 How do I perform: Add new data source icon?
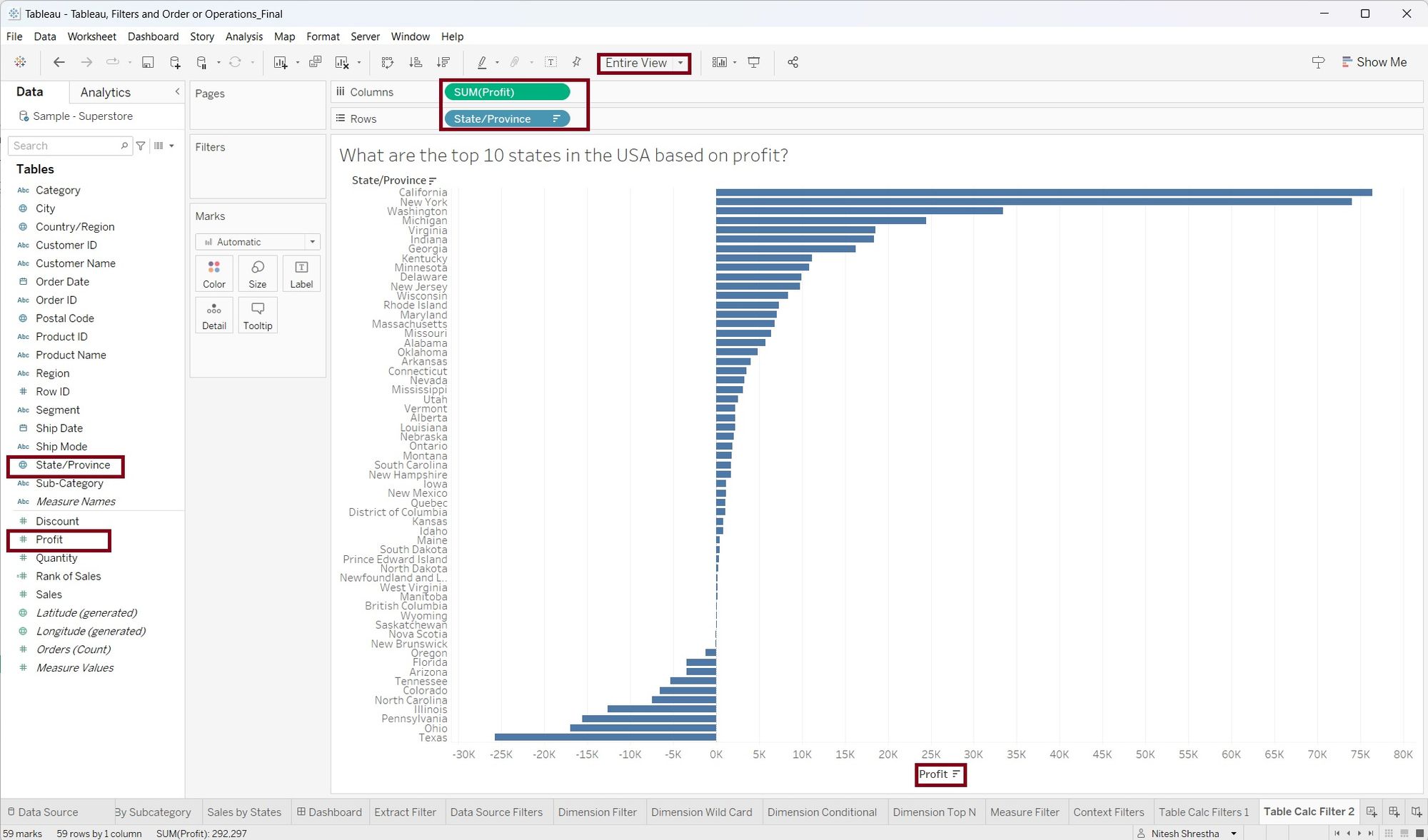click(175, 63)
